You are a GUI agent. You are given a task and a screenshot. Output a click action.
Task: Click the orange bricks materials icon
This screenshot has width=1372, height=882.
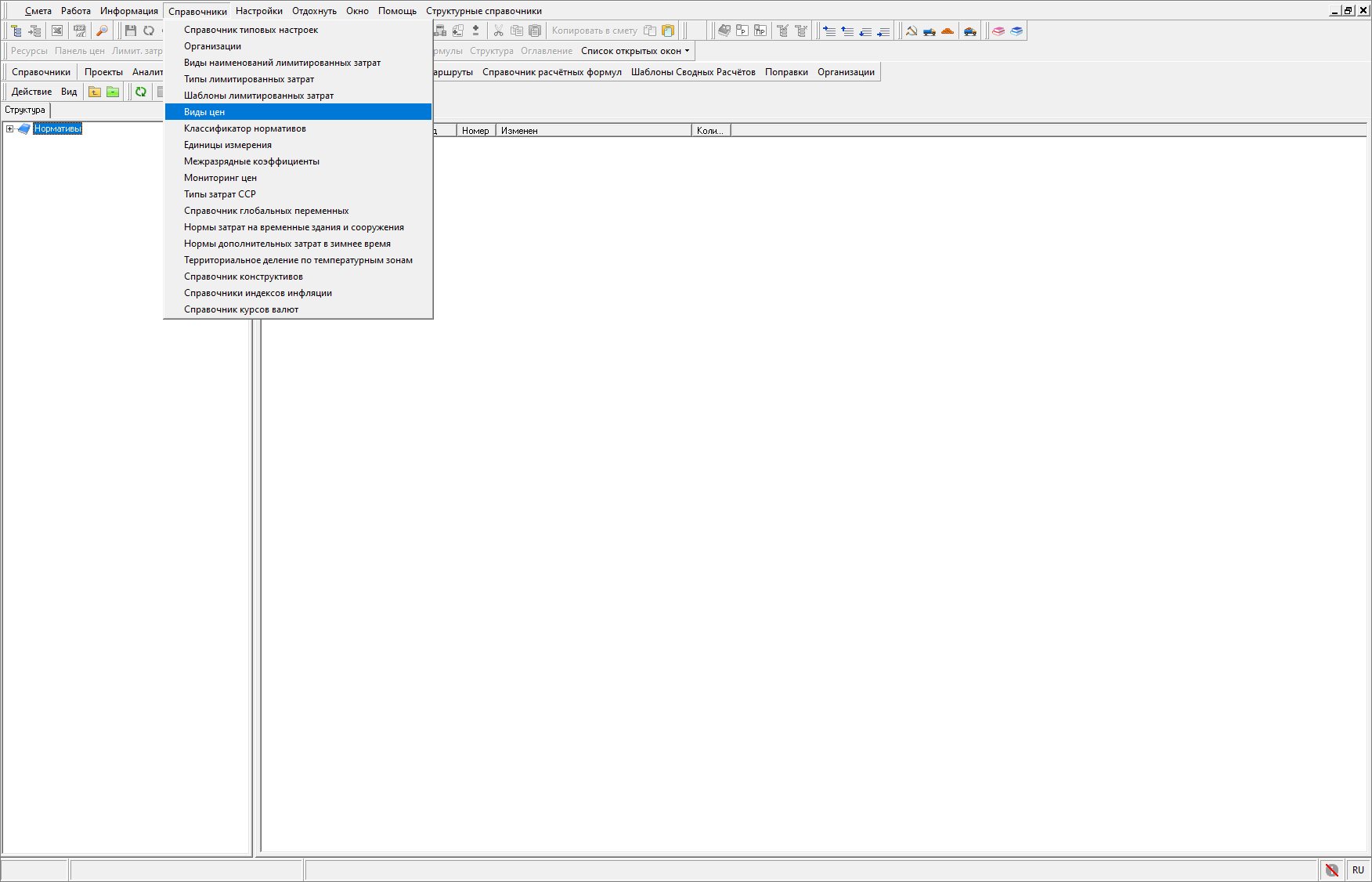[x=948, y=31]
